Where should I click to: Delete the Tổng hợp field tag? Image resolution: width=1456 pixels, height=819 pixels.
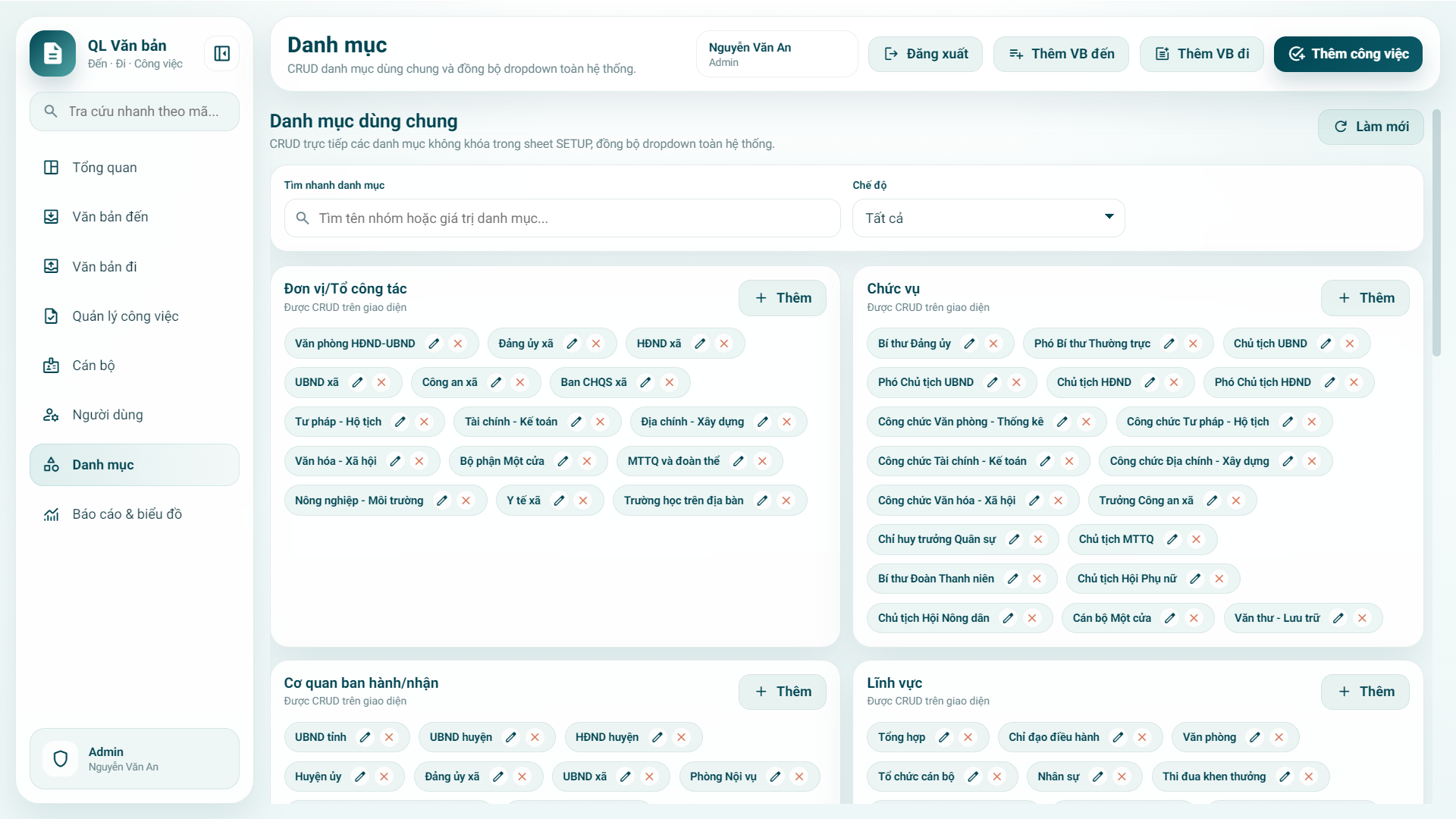pos(968,737)
